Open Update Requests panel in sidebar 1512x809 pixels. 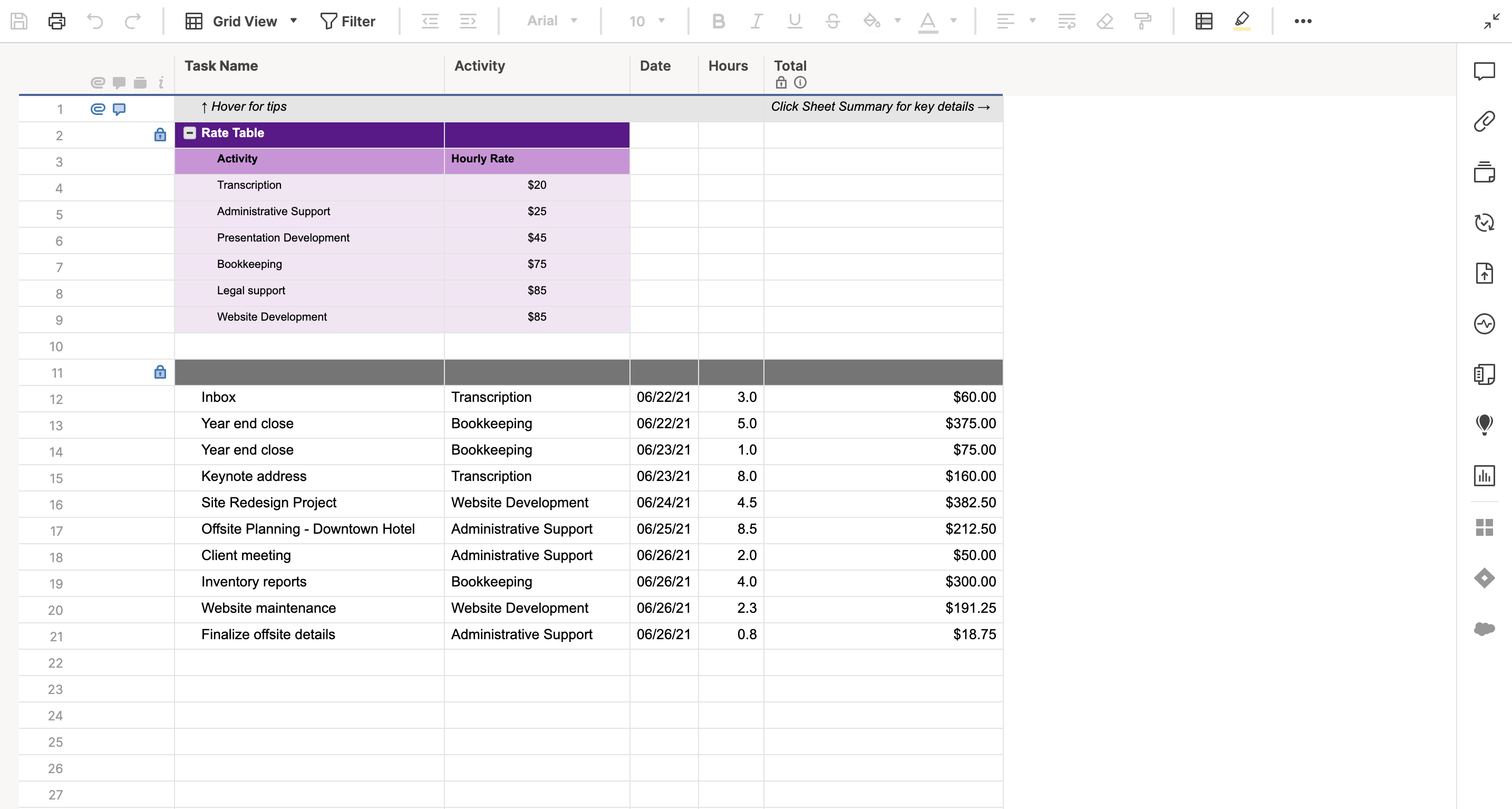pos(1484,223)
